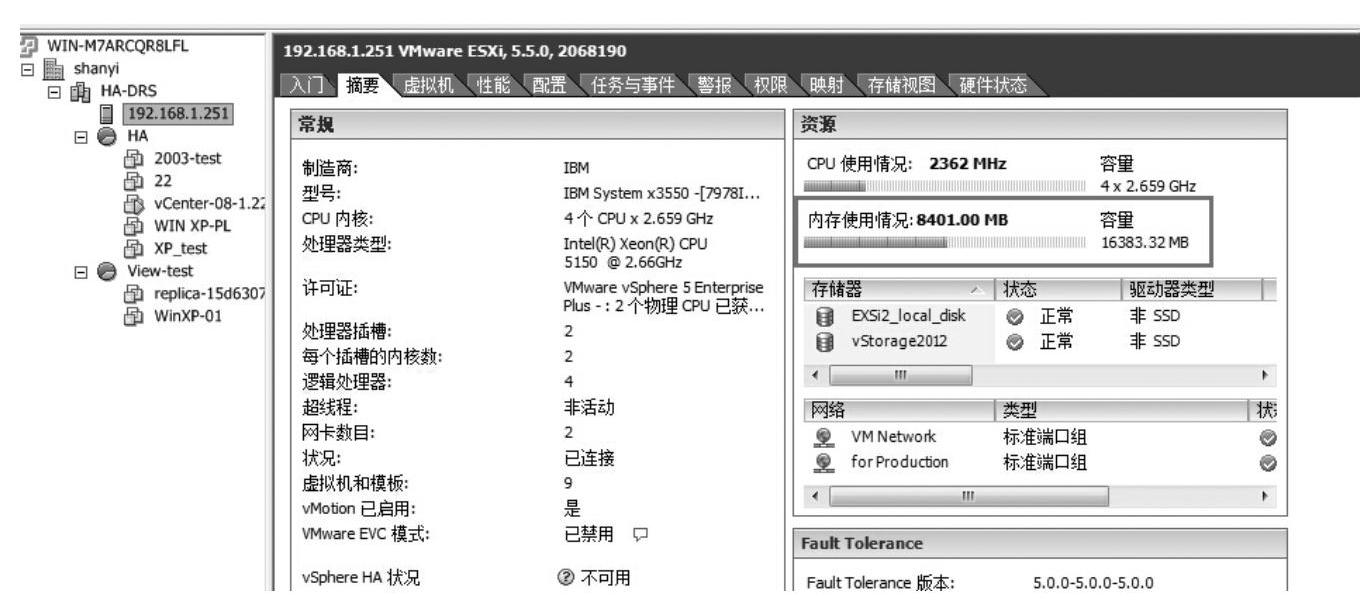
Task: Switch to the 摘要 tab
Action: coord(363,86)
